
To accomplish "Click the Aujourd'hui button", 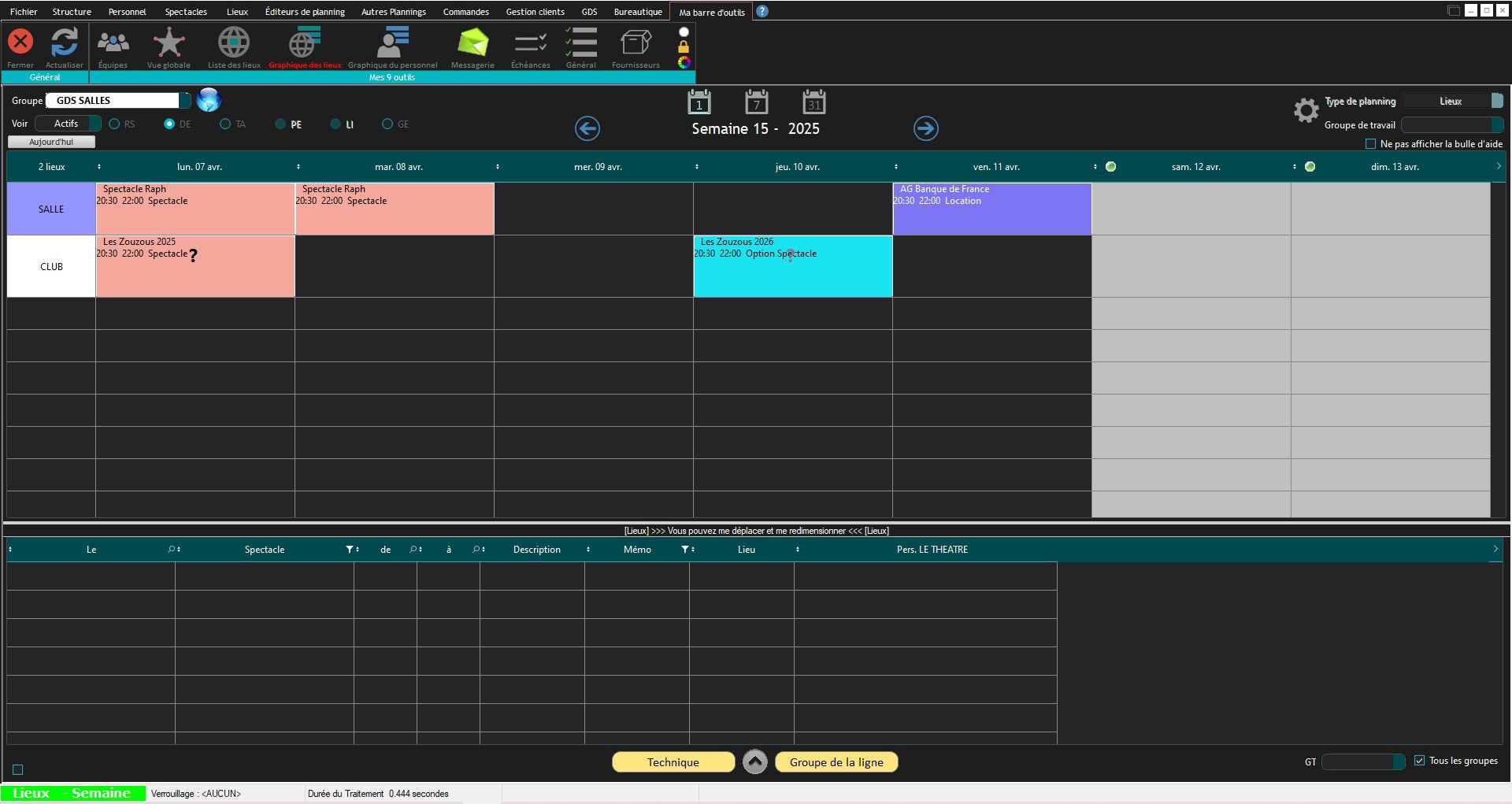I will [51, 143].
